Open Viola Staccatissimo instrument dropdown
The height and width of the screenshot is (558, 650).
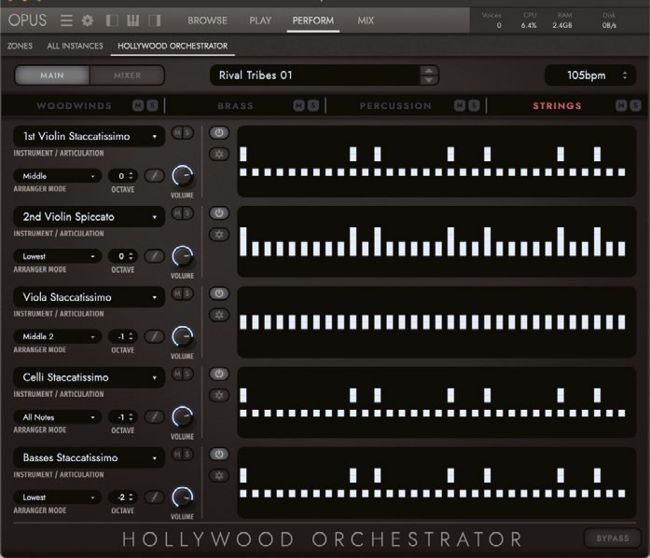click(89, 297)
